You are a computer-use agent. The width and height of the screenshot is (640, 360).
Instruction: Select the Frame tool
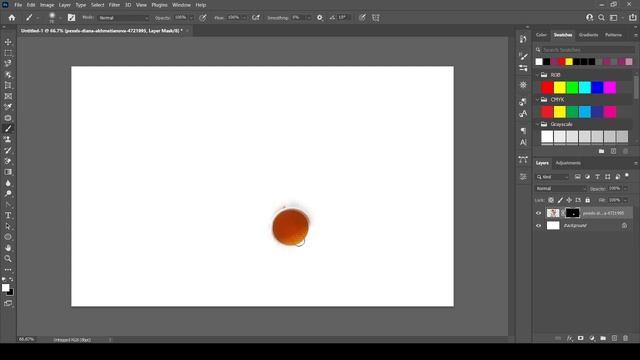tap(8, 96)
